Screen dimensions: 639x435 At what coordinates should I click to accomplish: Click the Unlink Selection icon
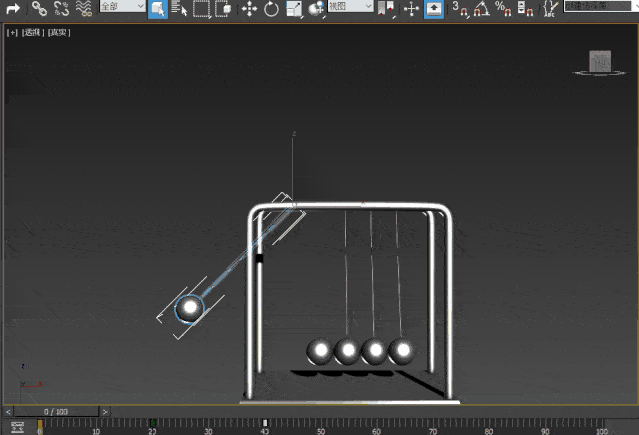(x=62, y=9)
